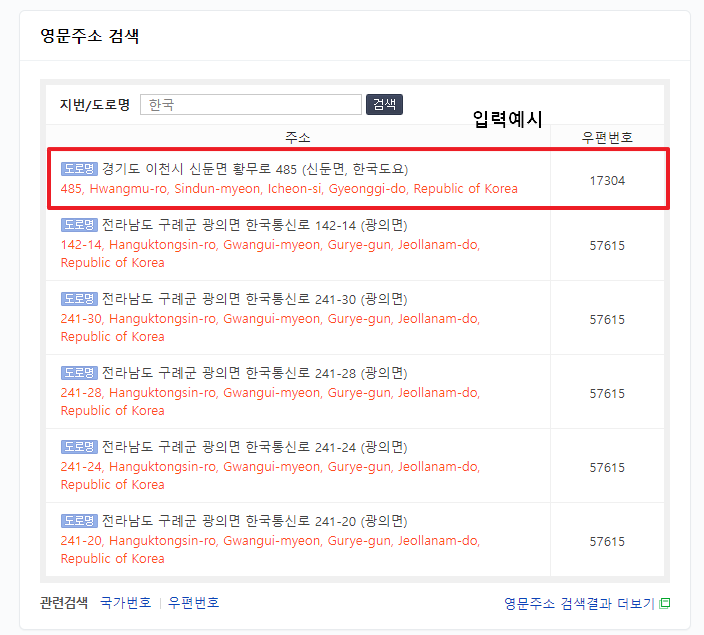Select the 경기도 이천시 신둔면 황무로 485 address
This screenshot has width=704, height=635.
(255, 169)
